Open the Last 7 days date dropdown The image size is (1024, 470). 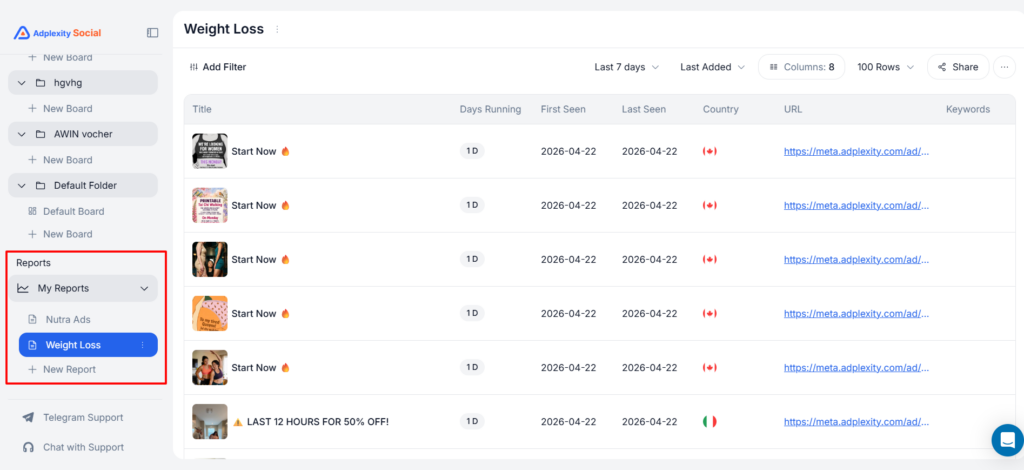[x=626, y=67]
